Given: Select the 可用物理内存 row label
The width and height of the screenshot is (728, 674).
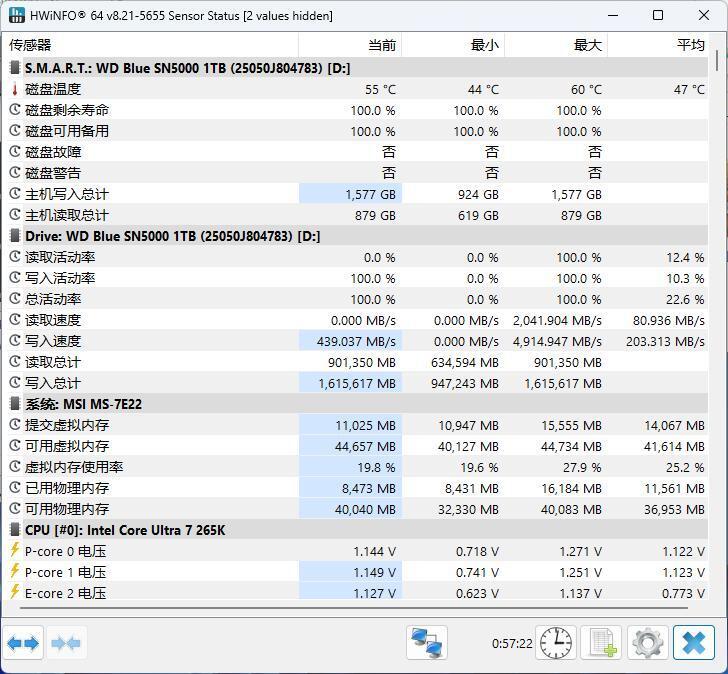Looking at the screenshot, I should tap(67, 509).
